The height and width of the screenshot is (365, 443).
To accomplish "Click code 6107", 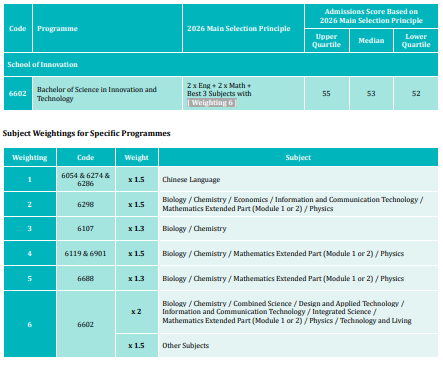I will 86,228.
